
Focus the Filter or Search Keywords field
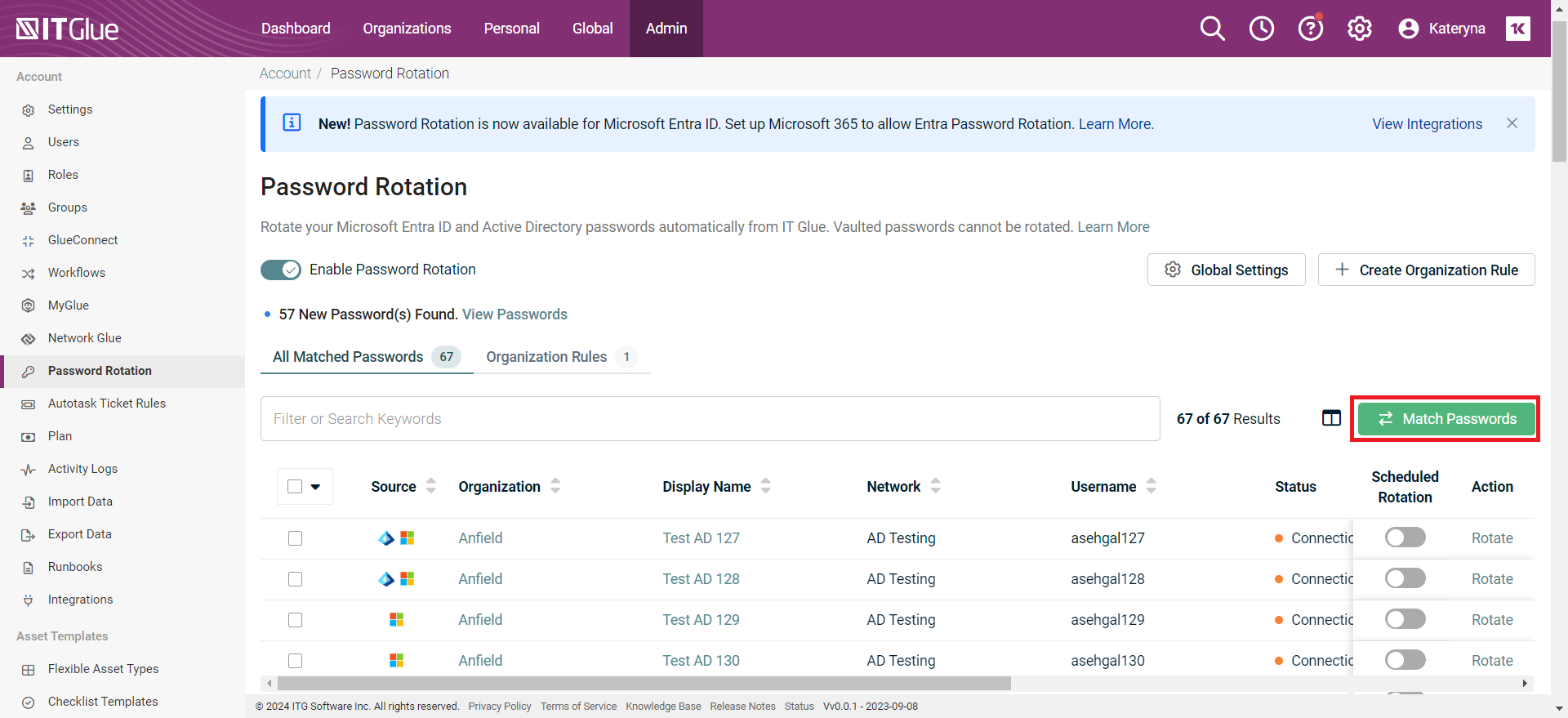tap(710, 419)
